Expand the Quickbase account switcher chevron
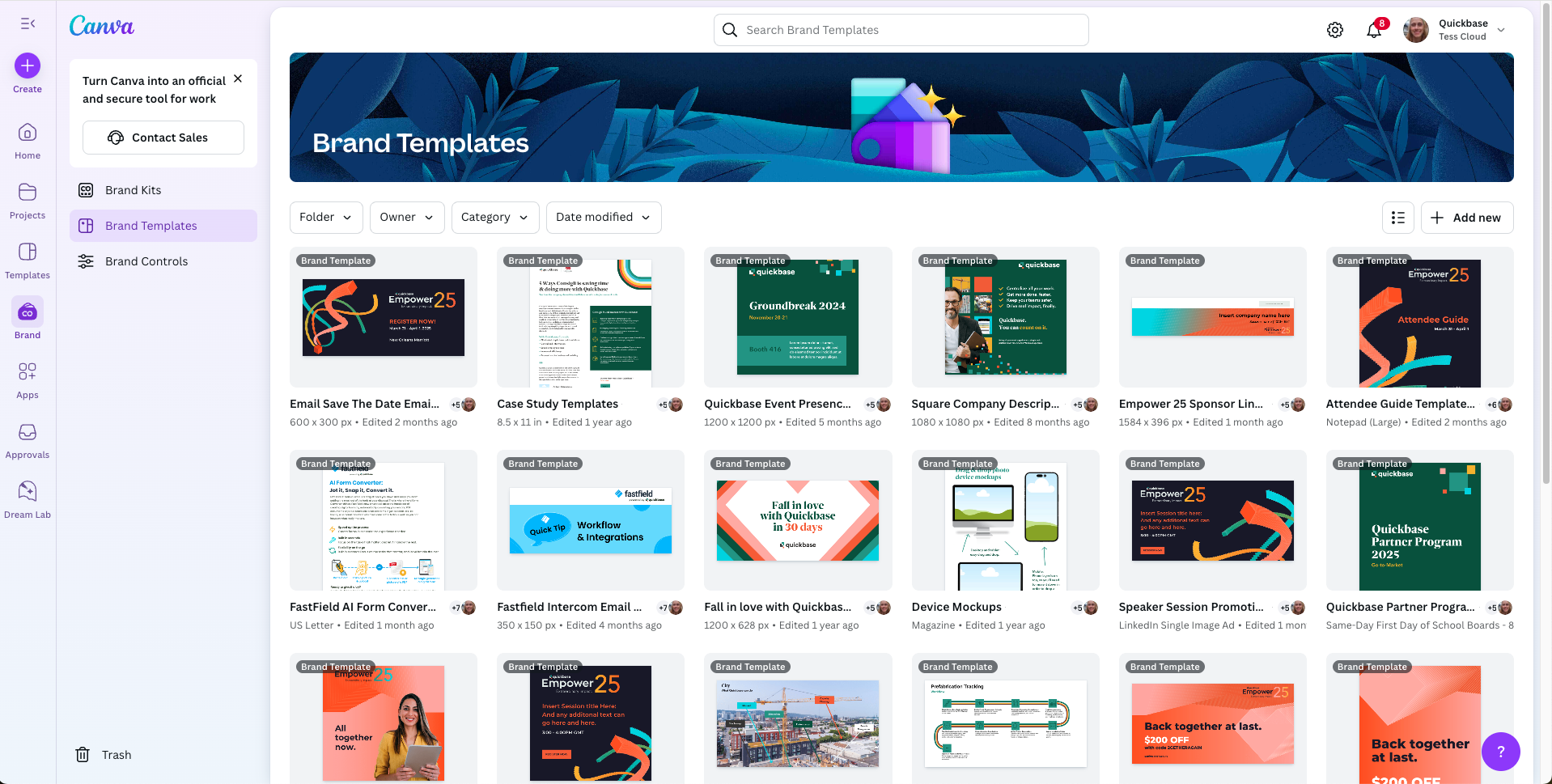The image size is (1552, 784). click(1501, 30)
